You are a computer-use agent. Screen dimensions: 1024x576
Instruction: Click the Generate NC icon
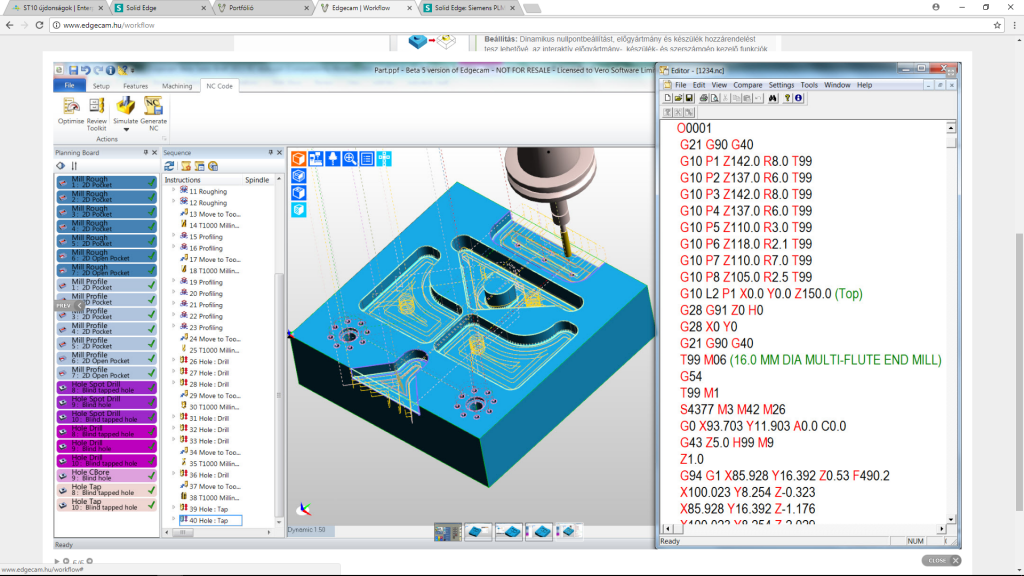pos(153,106)
